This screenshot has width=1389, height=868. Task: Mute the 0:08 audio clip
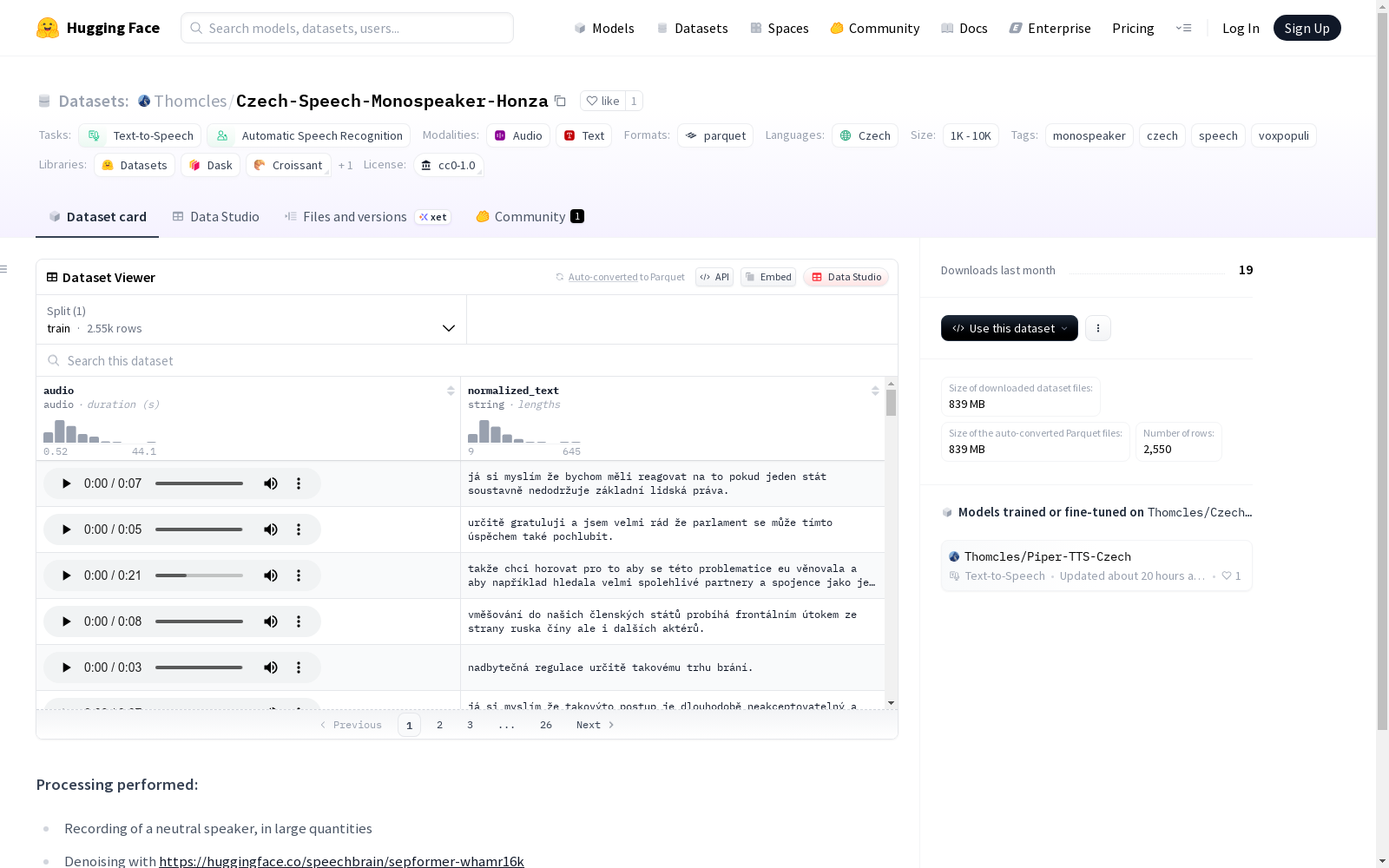pyautogui.click(x=271, y=621)
